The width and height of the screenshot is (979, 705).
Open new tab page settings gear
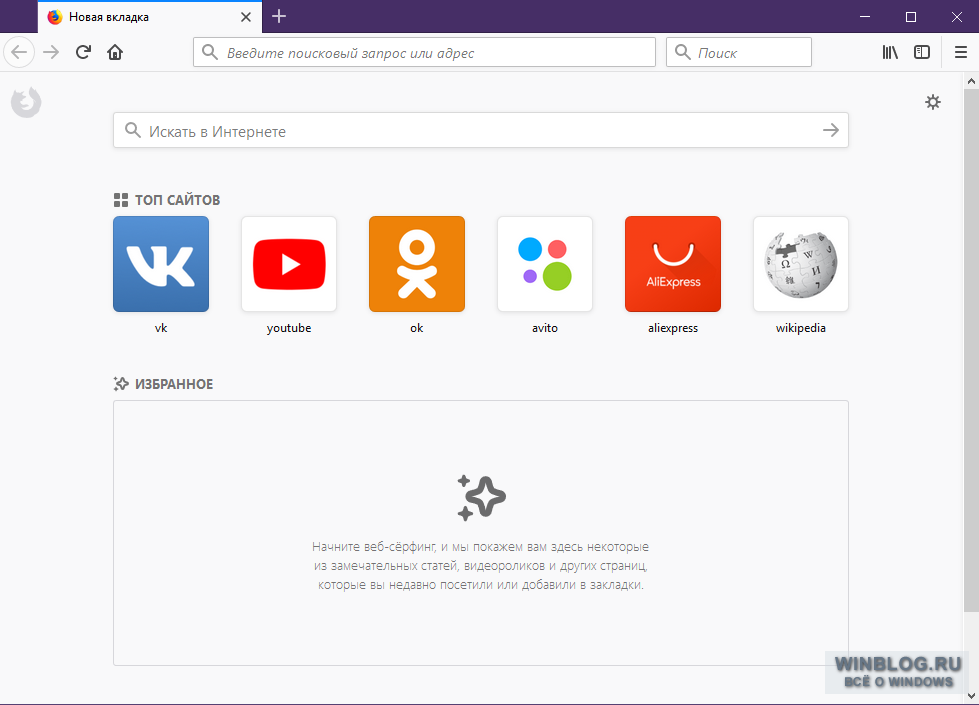coord(933,102)
